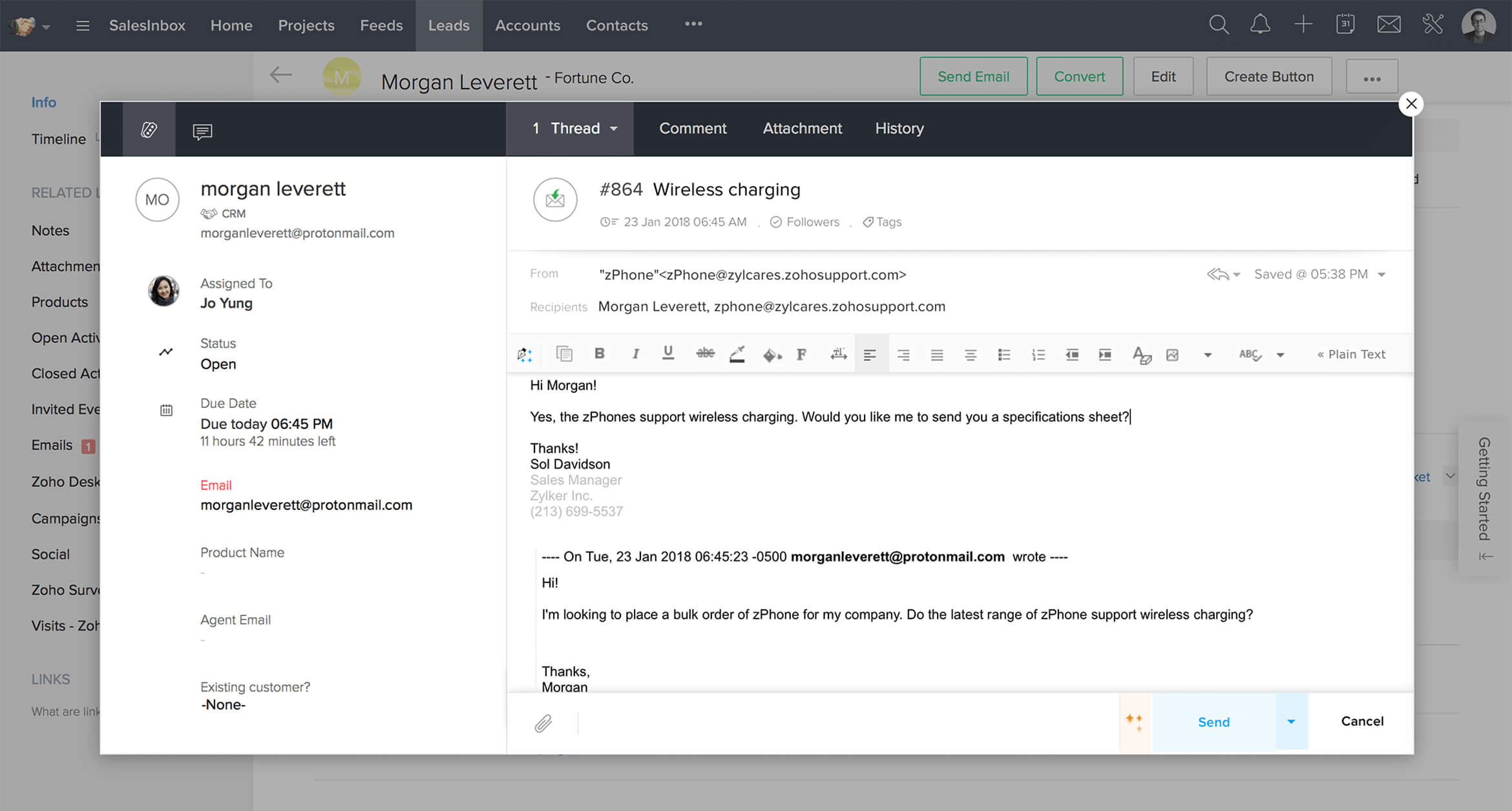Toggle Followers visibility on thread #864
Screen dimensions: 1512x811
tap(805, 221)
